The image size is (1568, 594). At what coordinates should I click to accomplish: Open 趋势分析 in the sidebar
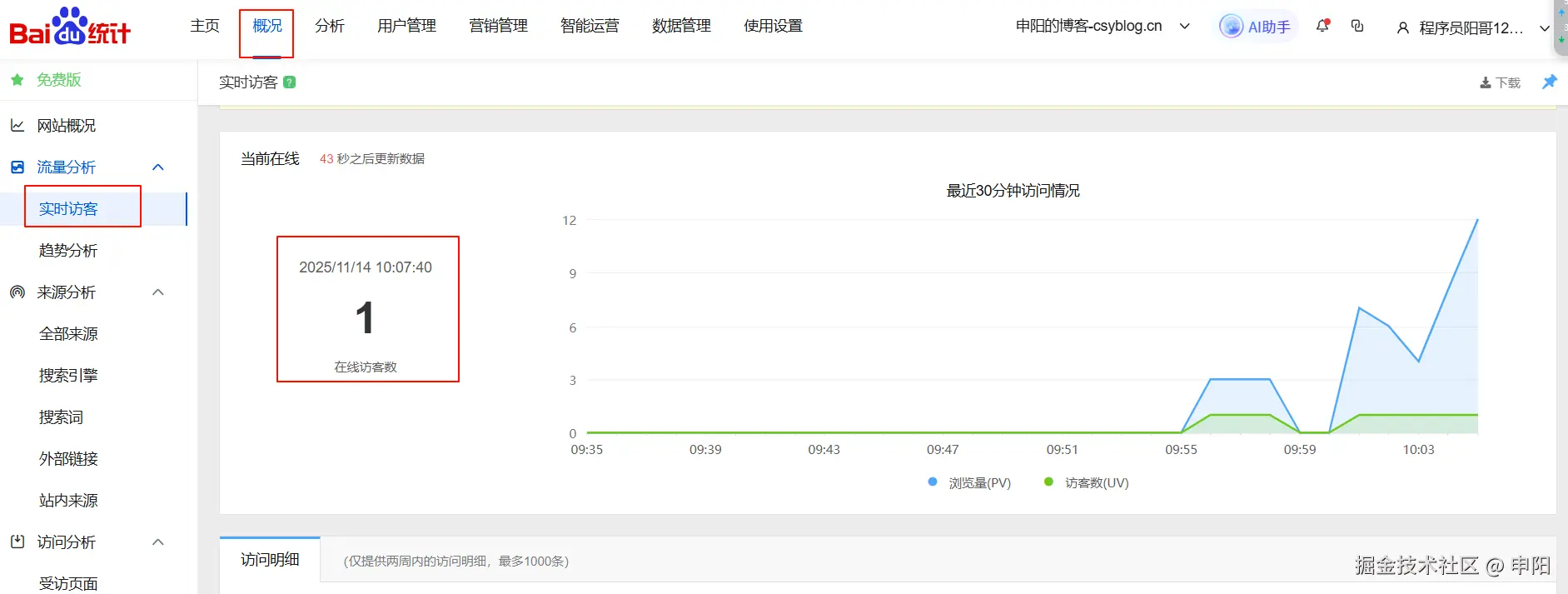pyautogui.click(x=68, y=251)
